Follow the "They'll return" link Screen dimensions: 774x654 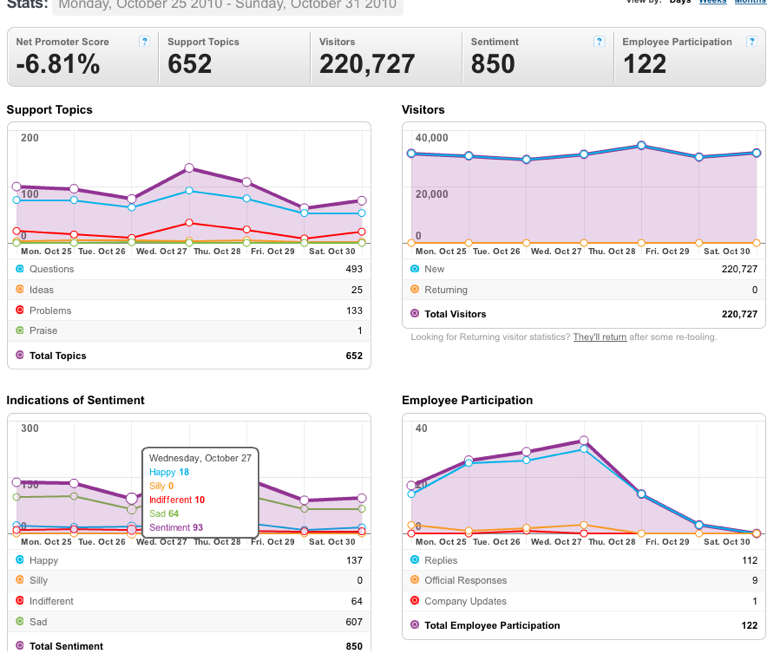pyautogui.click(x=600, y=337)
